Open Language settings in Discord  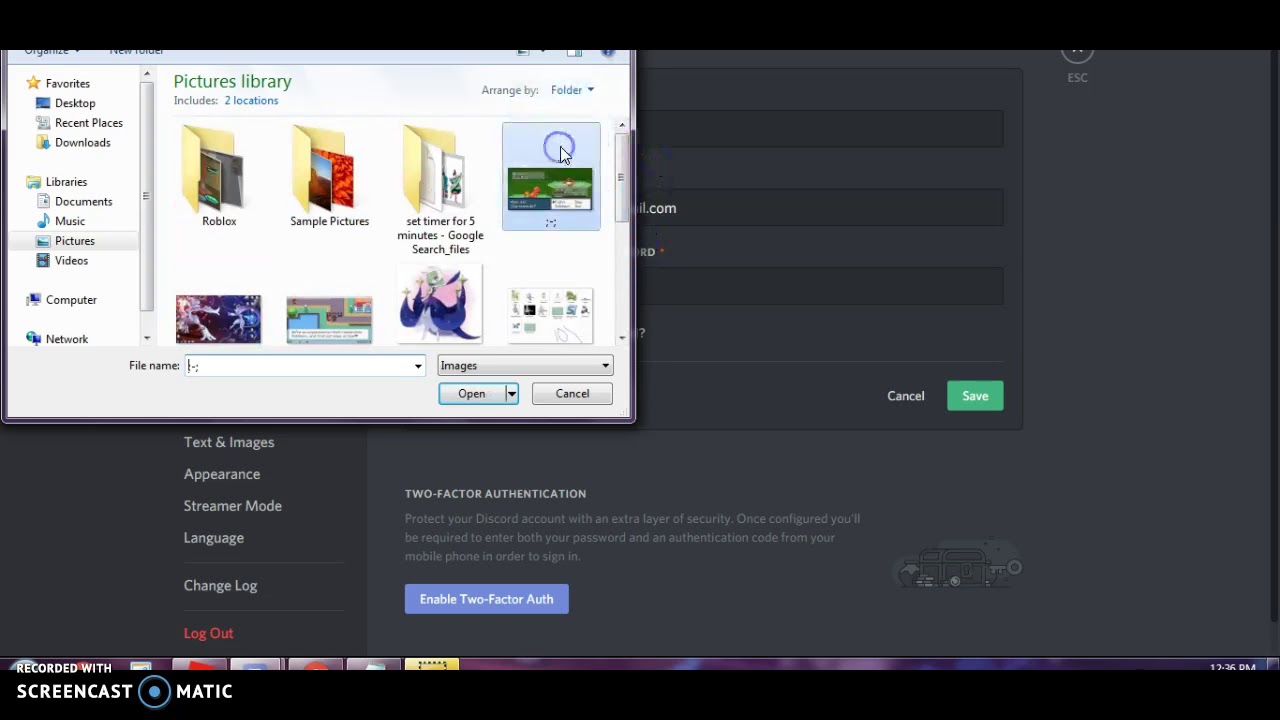click(214, 538)
